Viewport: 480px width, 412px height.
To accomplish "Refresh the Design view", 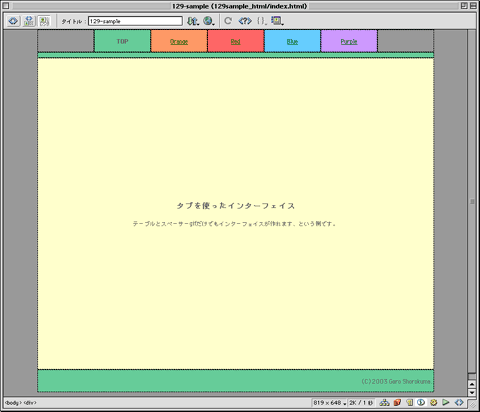I will click(x=228, y=21).
